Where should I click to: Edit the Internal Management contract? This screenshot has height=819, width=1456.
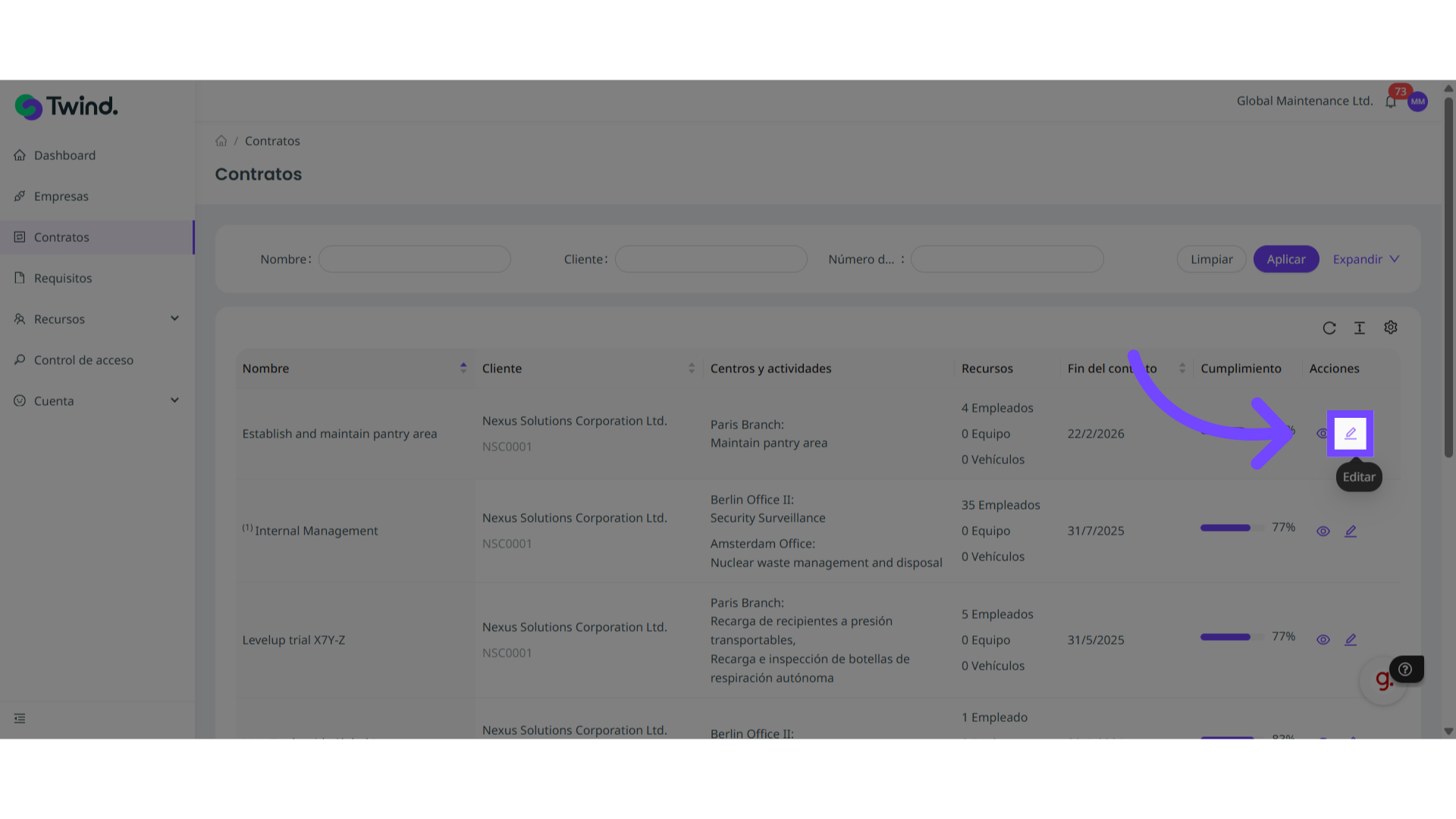coord(1351,531)
